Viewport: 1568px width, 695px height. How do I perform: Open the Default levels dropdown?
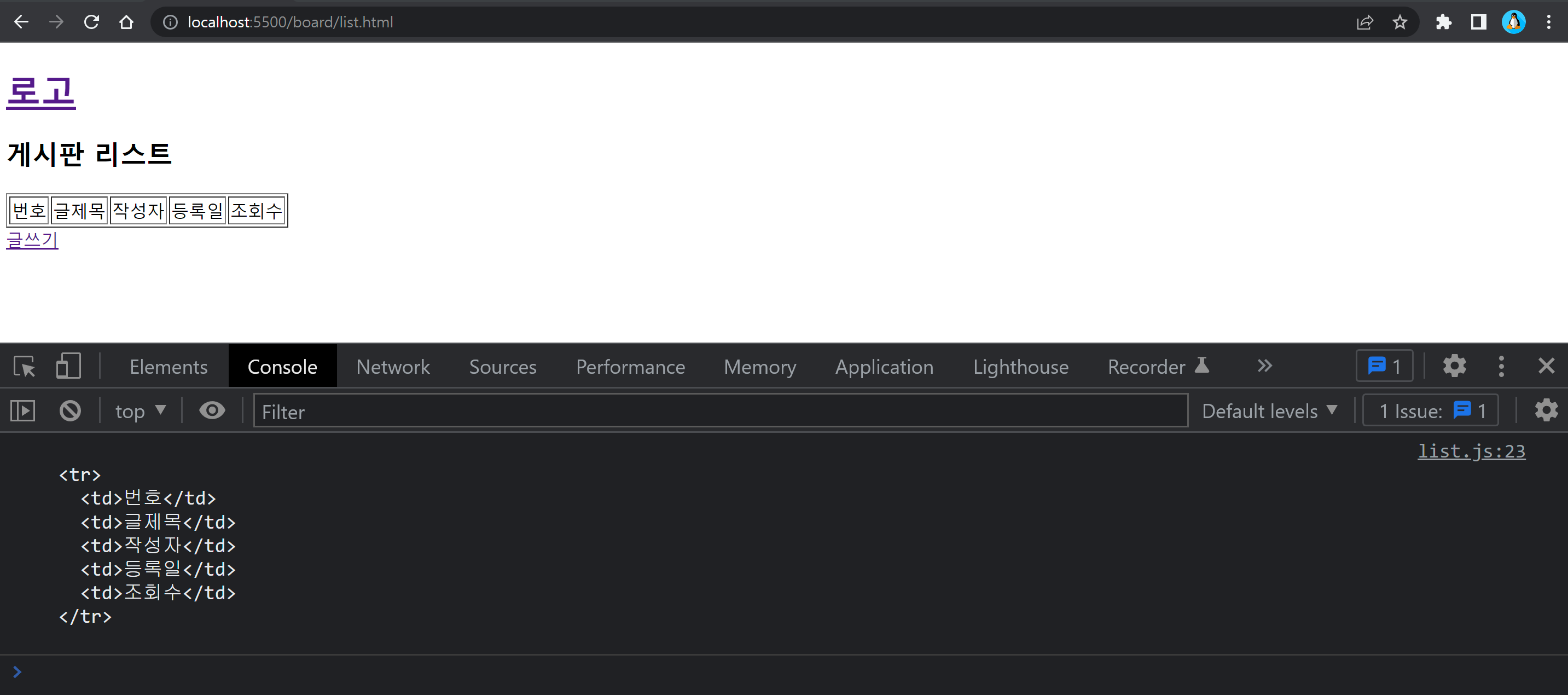click(1270, 411)
